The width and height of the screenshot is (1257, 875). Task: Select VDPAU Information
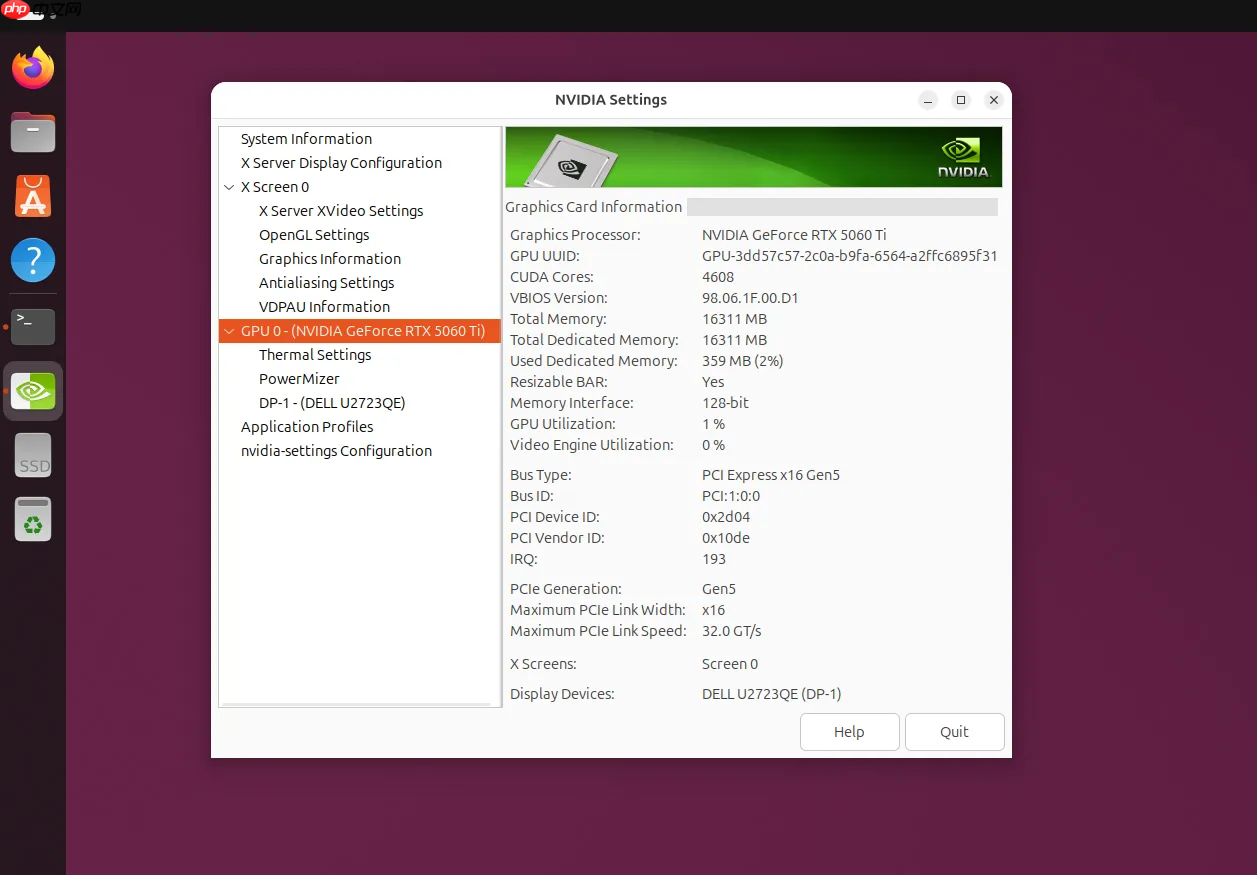324,306
